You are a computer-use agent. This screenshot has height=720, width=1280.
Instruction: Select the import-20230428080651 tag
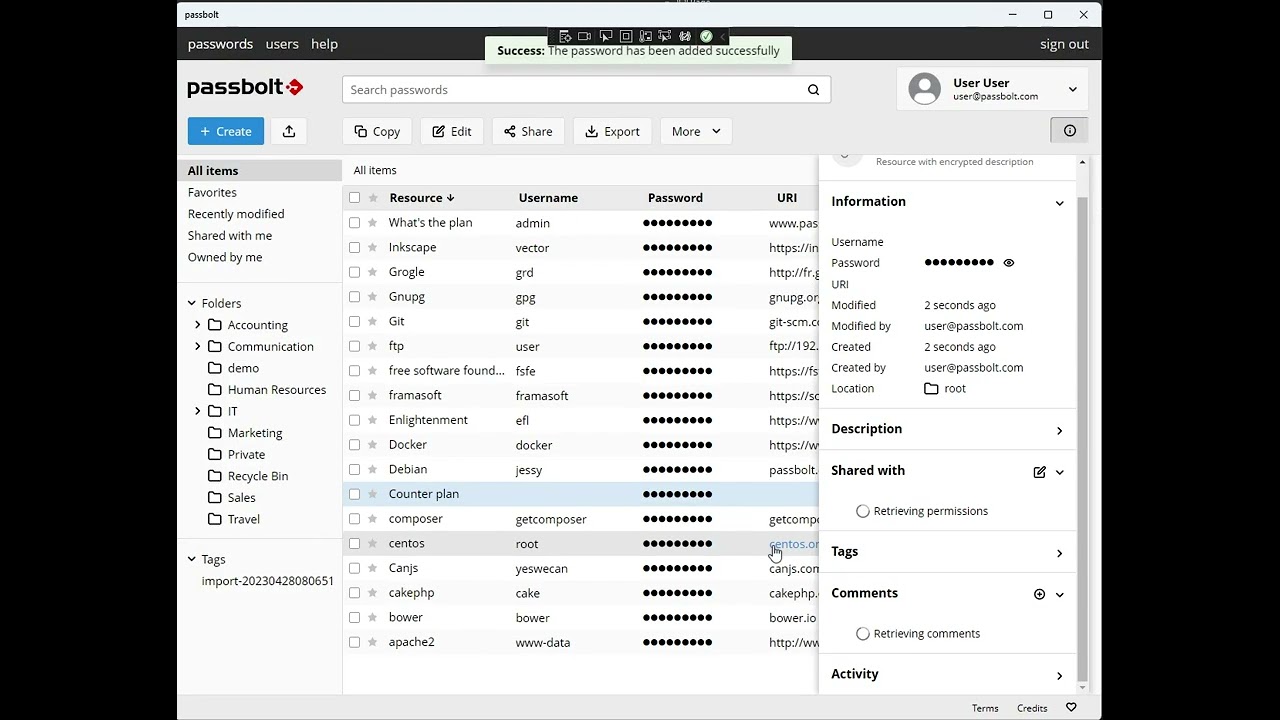(x=268, y=581)
